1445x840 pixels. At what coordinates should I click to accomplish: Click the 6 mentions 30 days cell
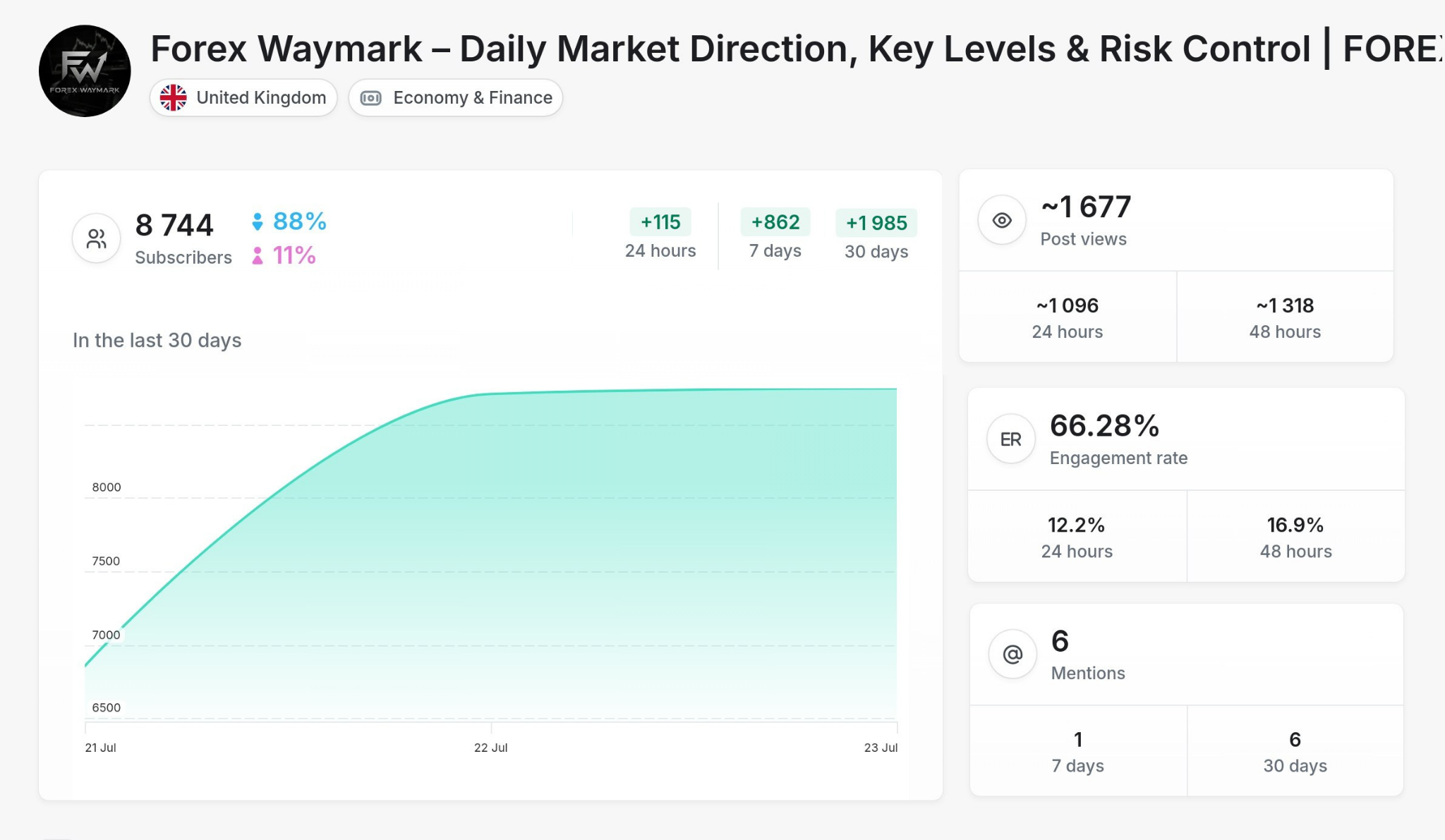click(x=1295, y=751)
